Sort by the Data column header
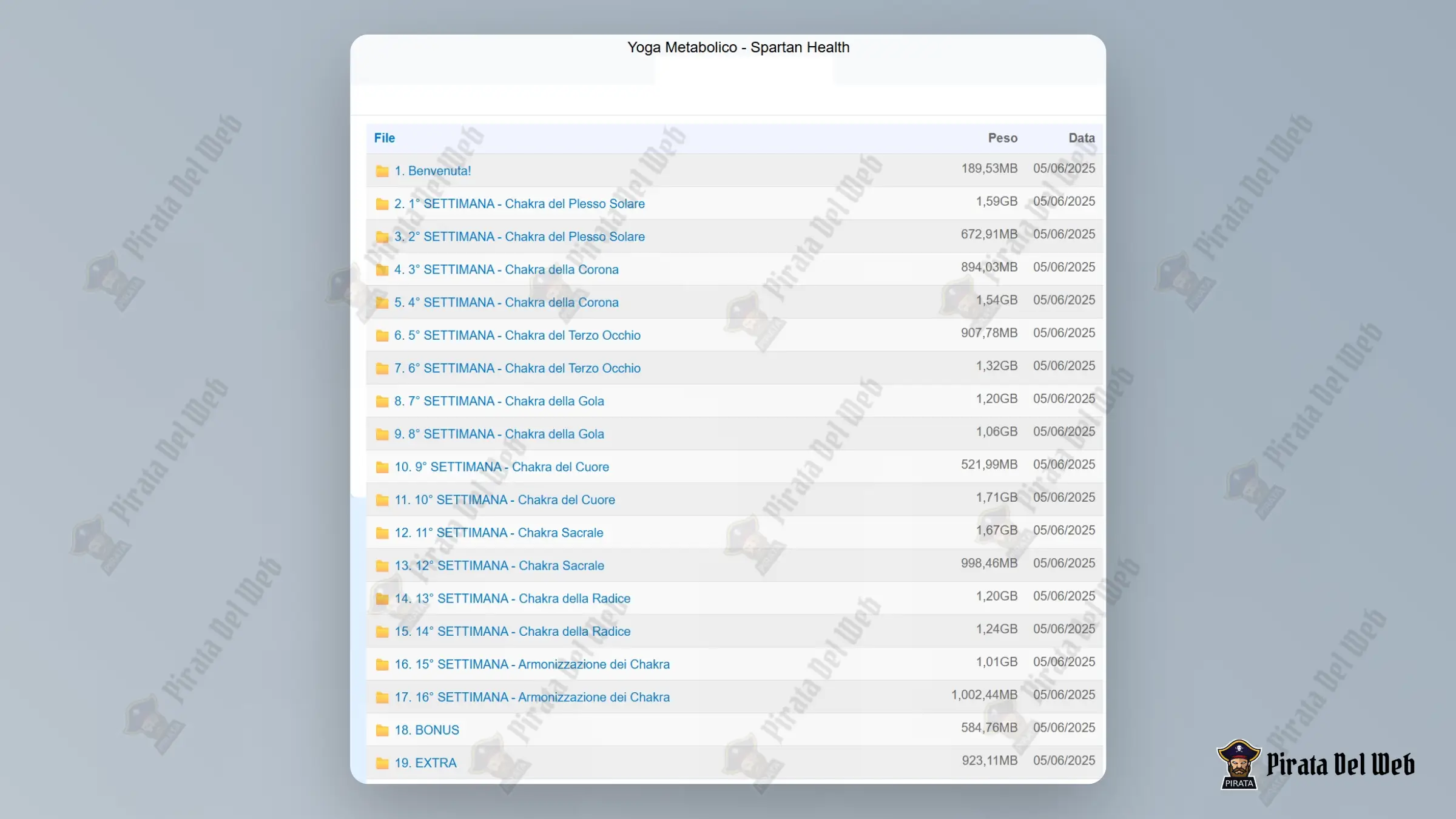The image size is (1456, 819). (1082, 138)
